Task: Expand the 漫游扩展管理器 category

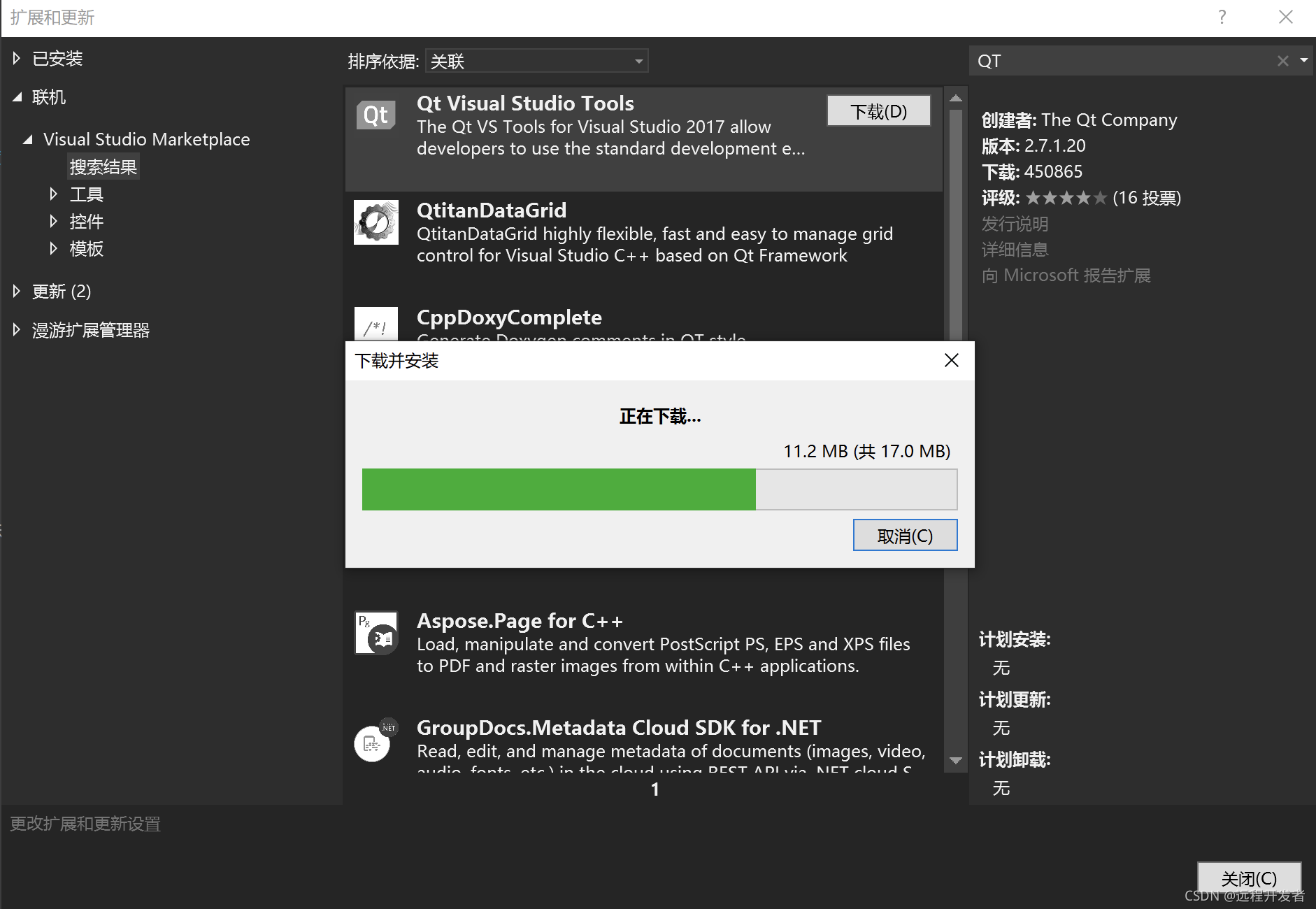Action: pos(17,329)
